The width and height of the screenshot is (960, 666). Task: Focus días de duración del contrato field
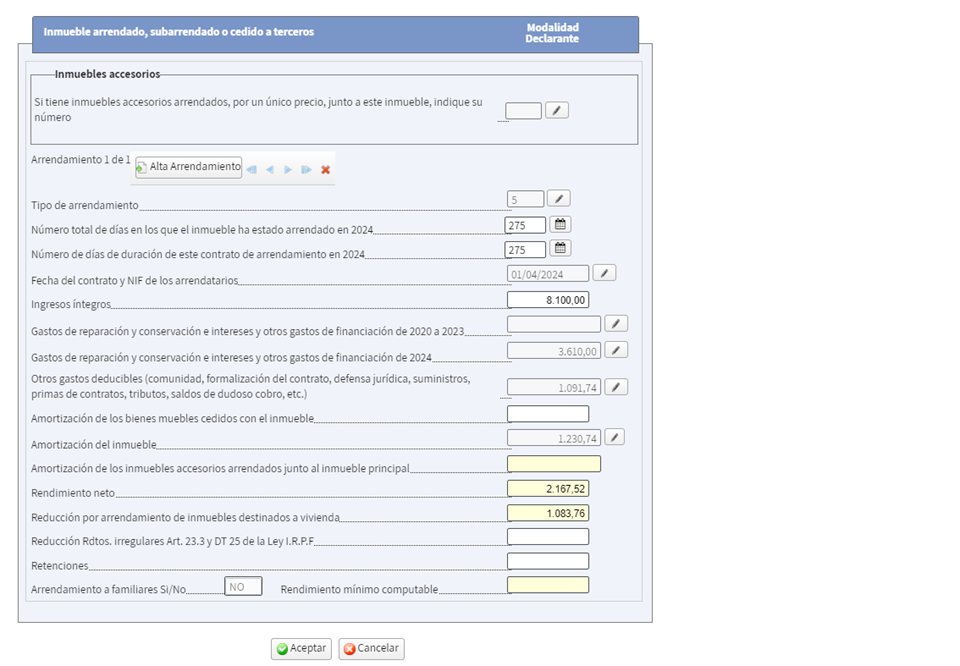coord(525,250)
